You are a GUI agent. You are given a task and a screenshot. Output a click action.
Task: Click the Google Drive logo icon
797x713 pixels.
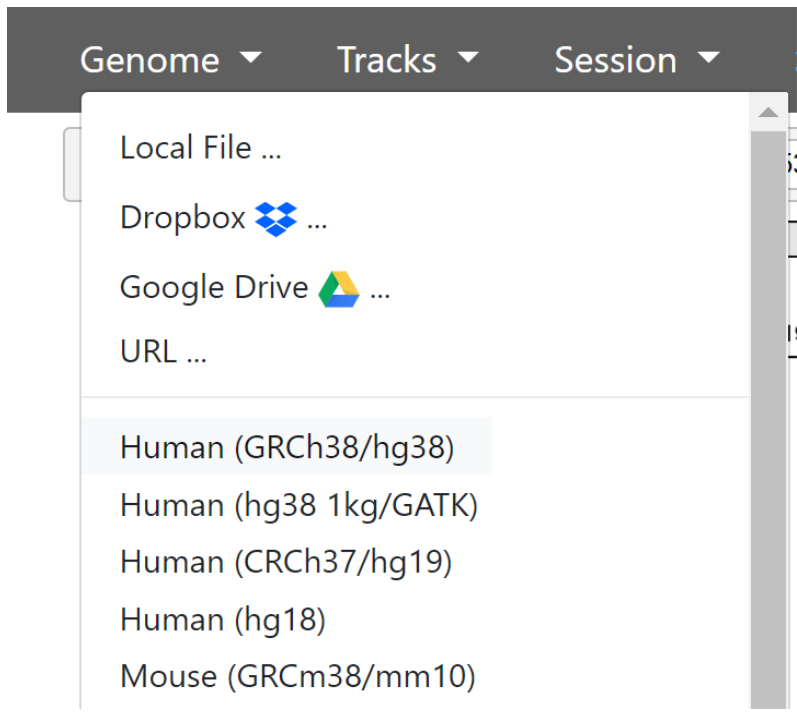pos(339,288)
